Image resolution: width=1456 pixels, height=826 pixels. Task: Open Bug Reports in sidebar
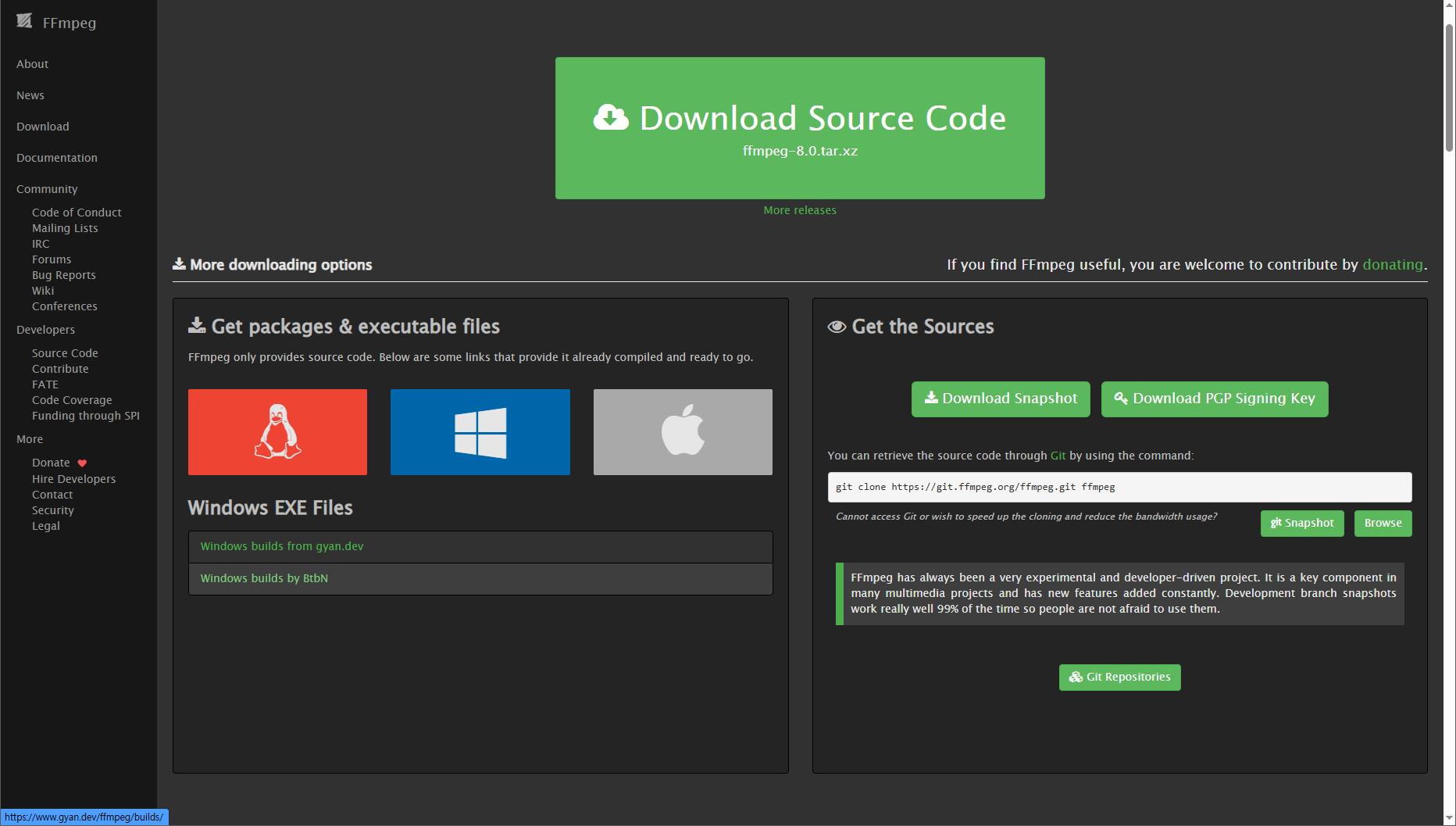click(x=64, y=275)
